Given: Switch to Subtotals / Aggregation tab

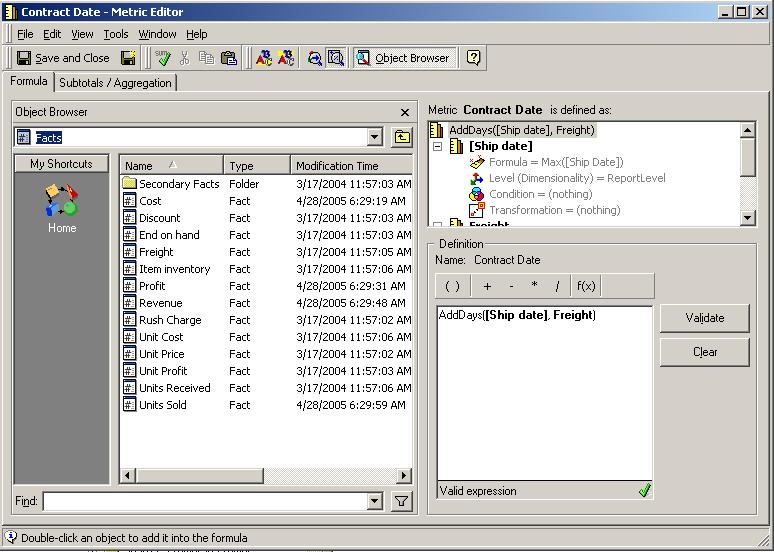Looking at the screenshot, I should (x=115, y=83).
